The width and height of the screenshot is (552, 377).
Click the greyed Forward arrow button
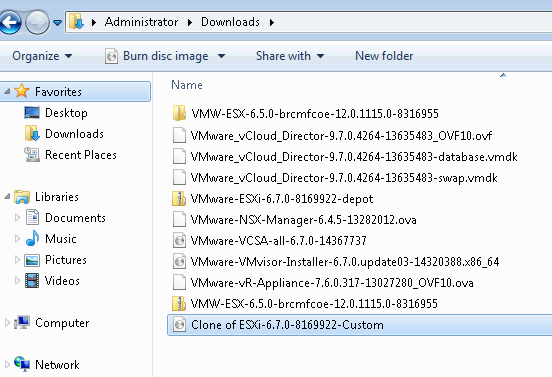click(37, 22)
